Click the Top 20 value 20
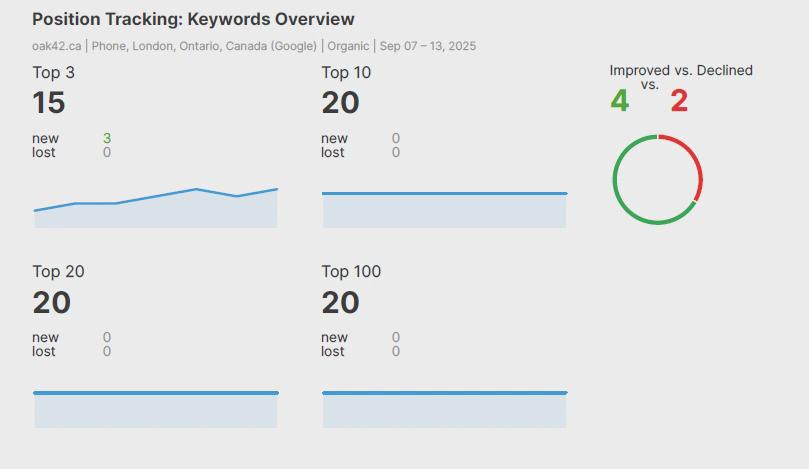This screenshot has width=809, height=469. click(x=51, y=302)
